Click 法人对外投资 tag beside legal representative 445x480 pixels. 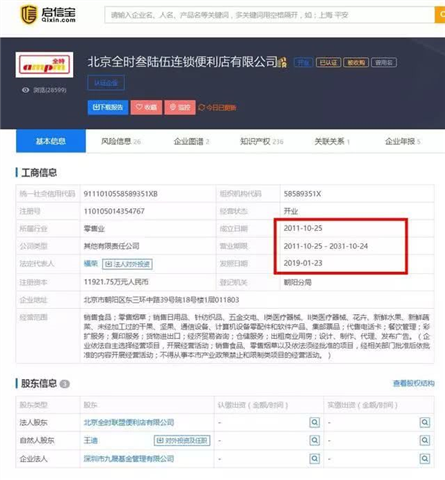tap(127, 264)
